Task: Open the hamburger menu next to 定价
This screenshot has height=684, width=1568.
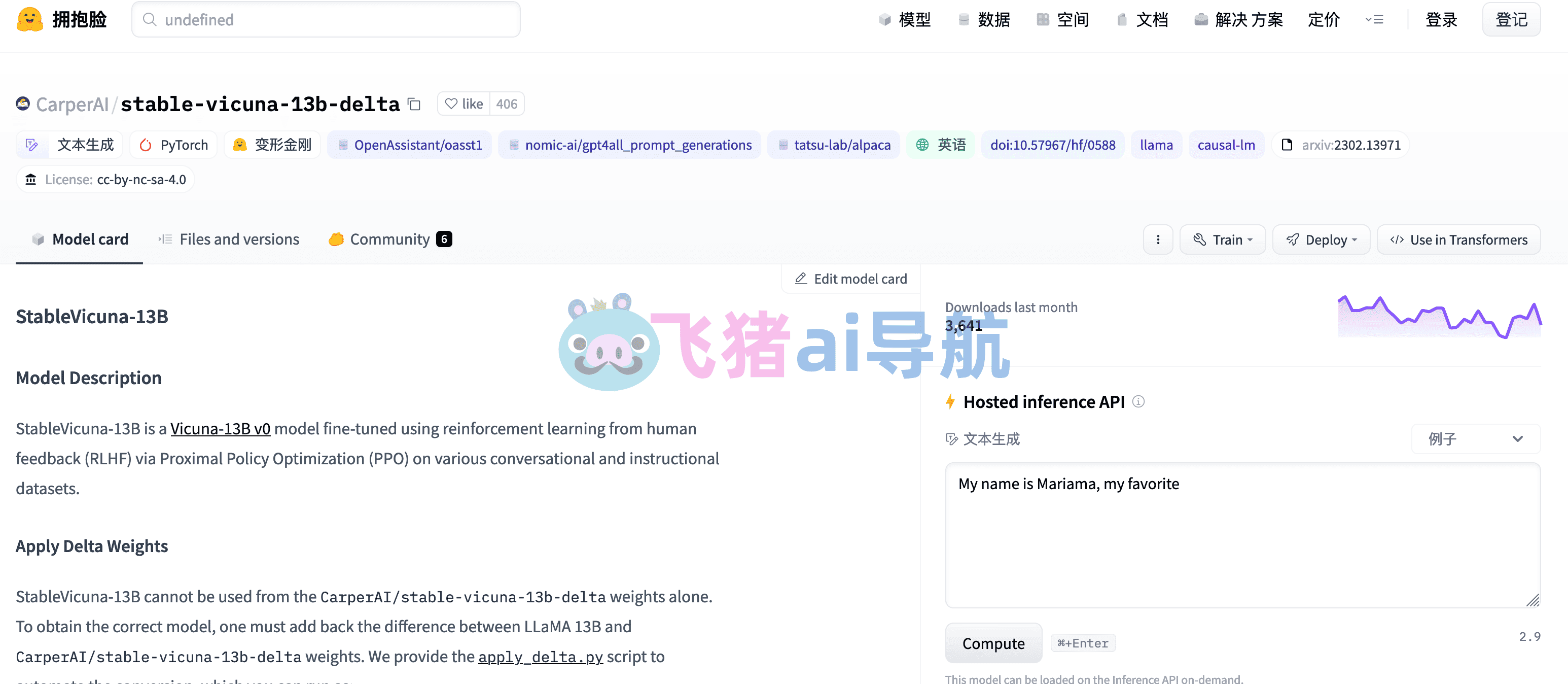Action: pyautogui.click(x=1374, y=19)
